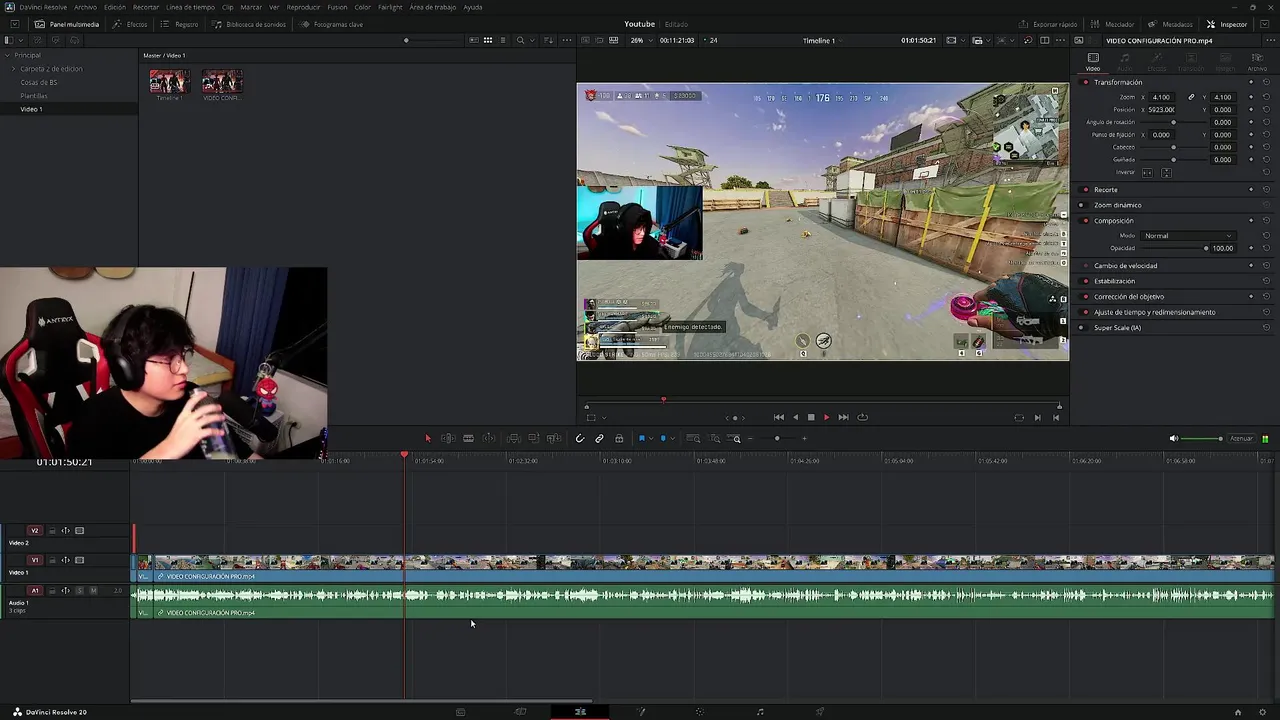Toggle Loop playback in the viewer
This screenshot has width=1280, height=720.
tap(863, 417)
